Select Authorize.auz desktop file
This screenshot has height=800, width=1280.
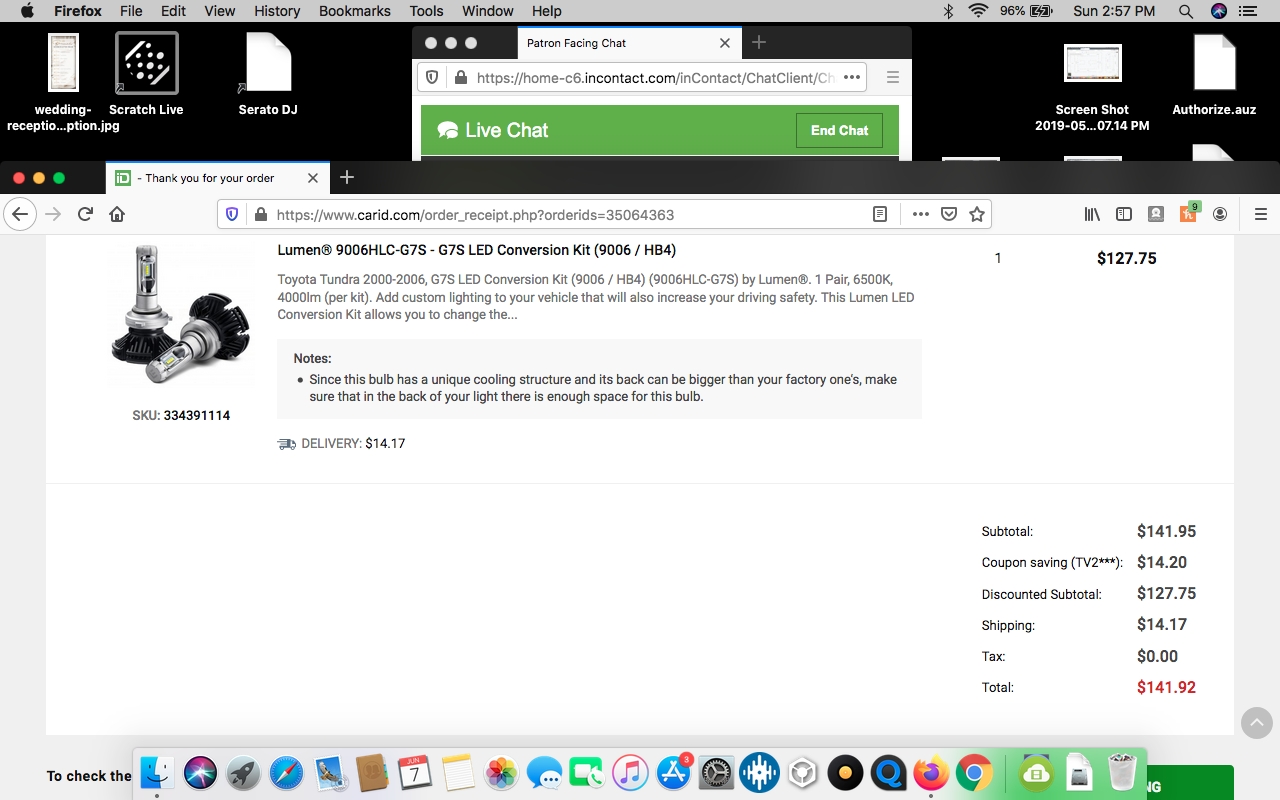1214,73
